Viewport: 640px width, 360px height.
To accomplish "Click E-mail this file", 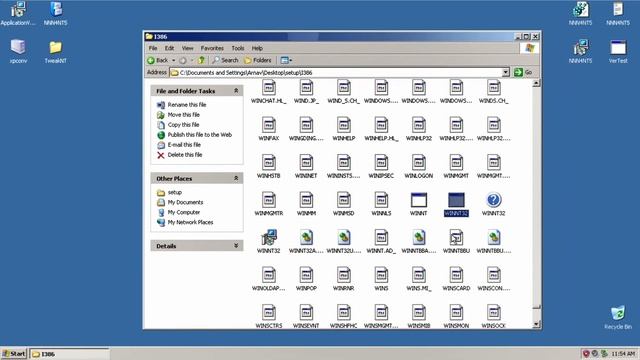I will click(x=184, y=145).
